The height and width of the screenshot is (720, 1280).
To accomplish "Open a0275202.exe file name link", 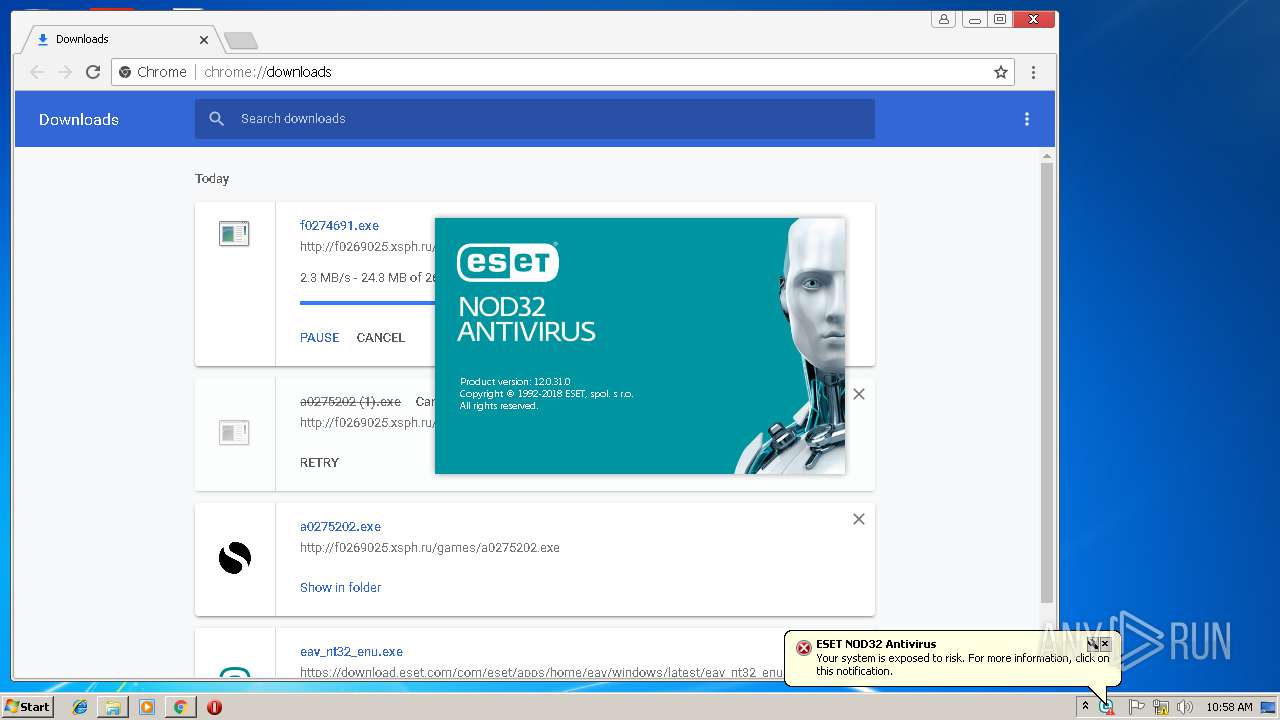I will click(x=341, y=527).
